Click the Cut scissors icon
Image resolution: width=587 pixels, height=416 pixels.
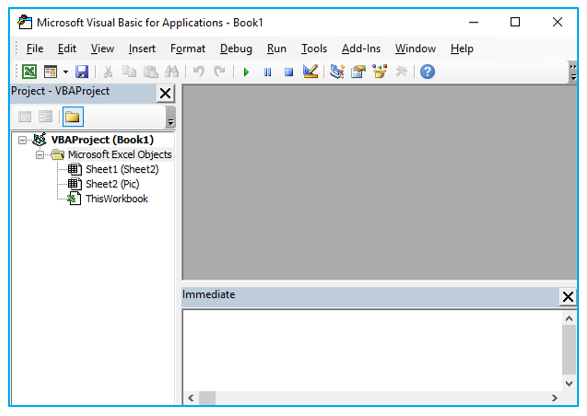click(x=108, y=71)
